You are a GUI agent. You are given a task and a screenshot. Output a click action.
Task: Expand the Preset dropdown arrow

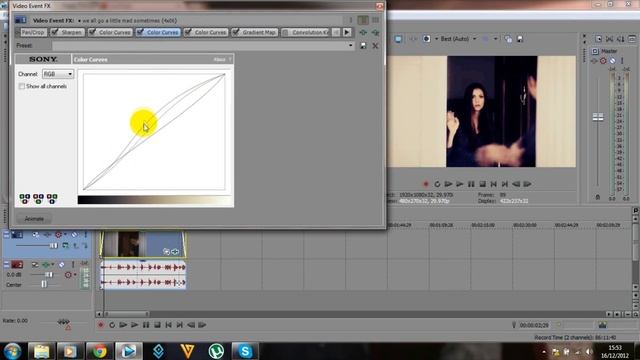coord(351,46)
